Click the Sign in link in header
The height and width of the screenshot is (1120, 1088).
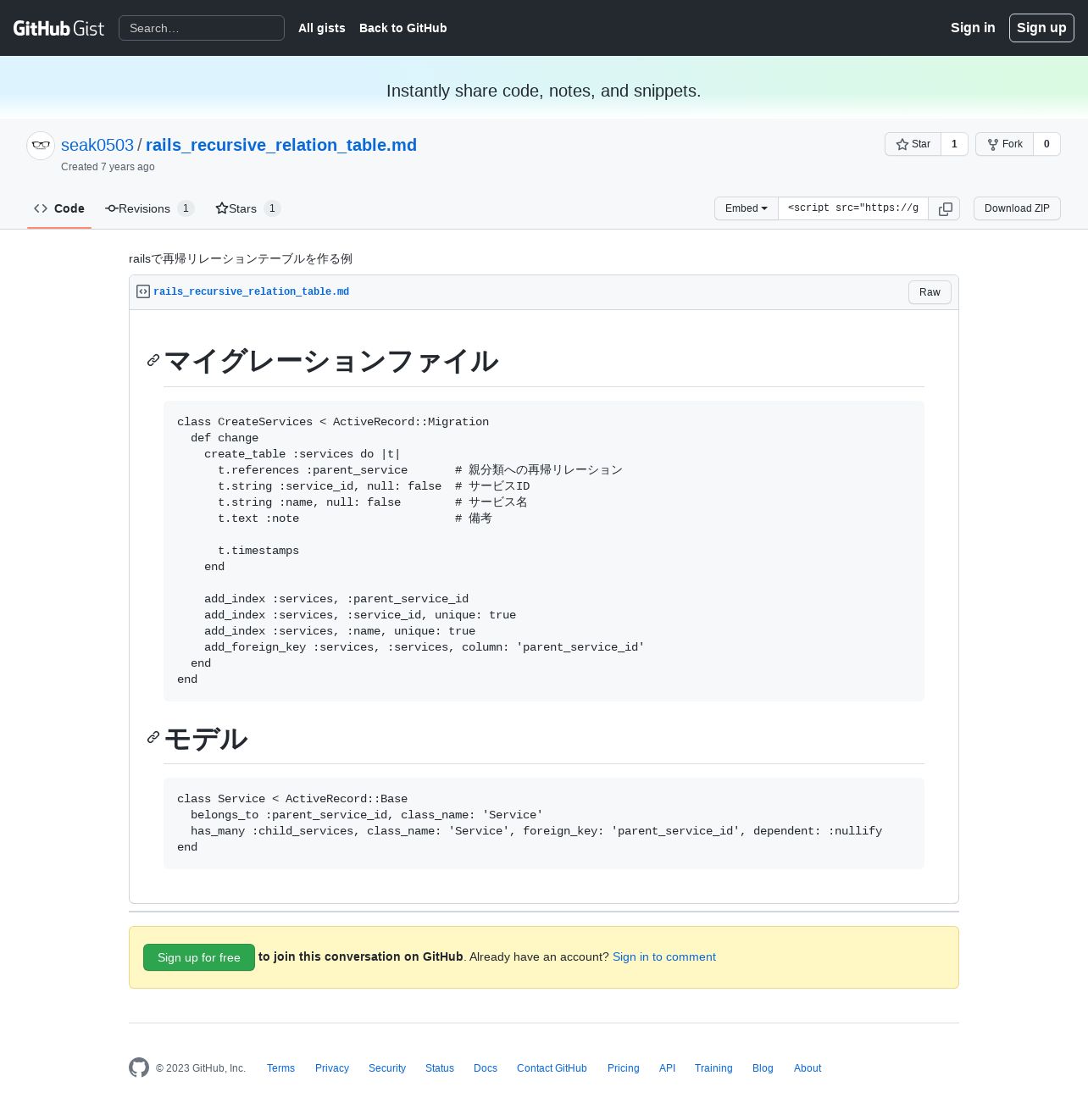tap(973, 28)
